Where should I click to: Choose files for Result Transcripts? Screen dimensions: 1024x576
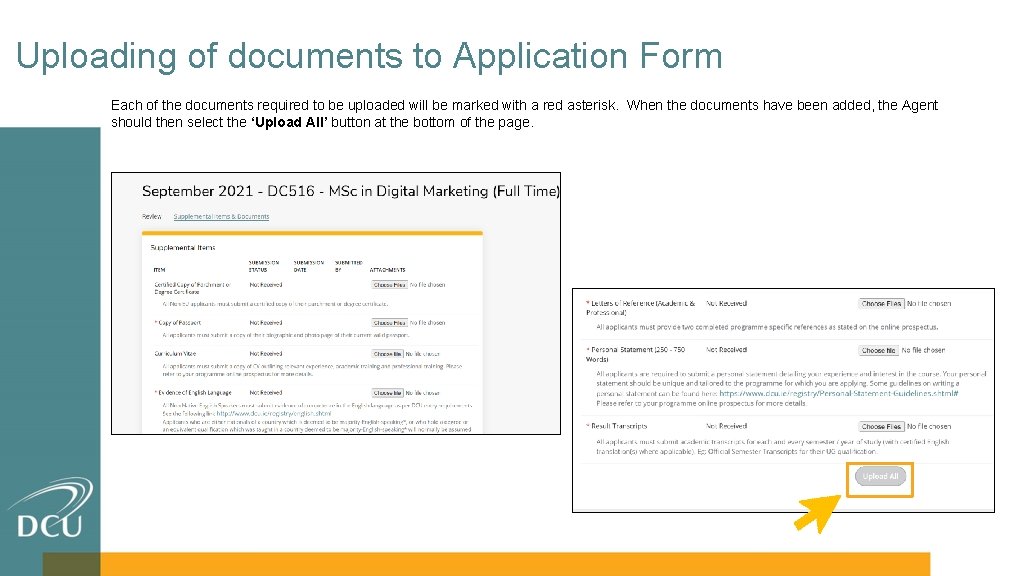click(882, 426)
